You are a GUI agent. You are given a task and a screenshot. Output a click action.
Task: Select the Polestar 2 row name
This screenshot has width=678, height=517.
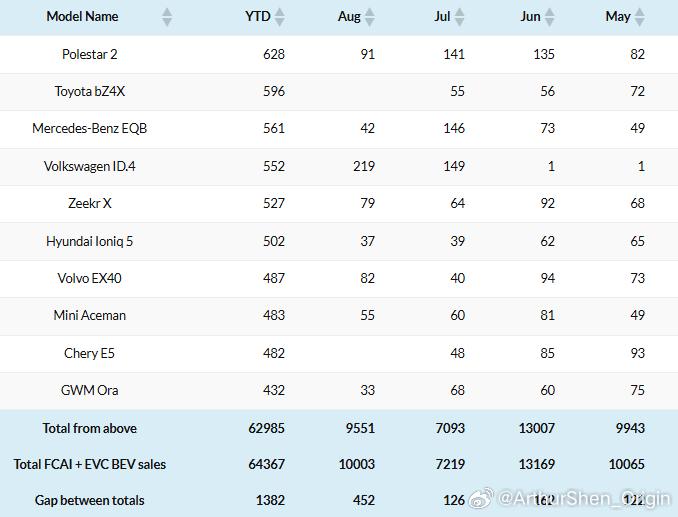90,54
